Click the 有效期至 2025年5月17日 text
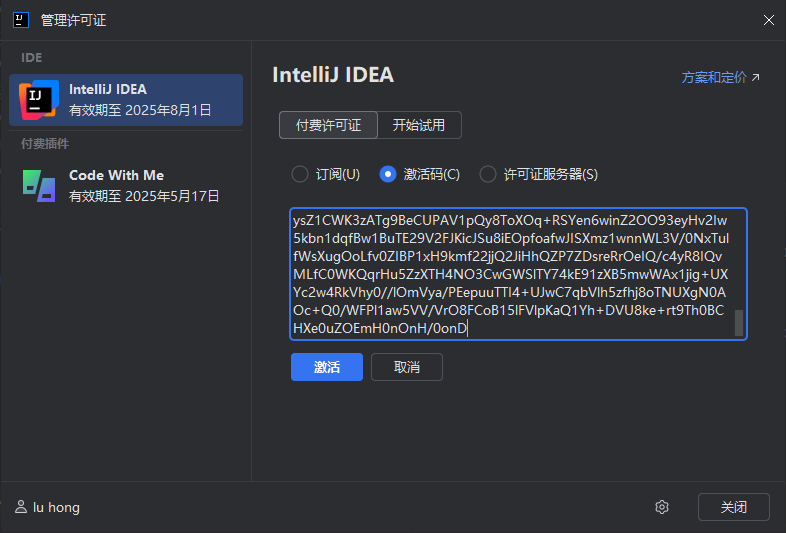The width and height of the screenshot is (786, 533). (x=144, y=196)
